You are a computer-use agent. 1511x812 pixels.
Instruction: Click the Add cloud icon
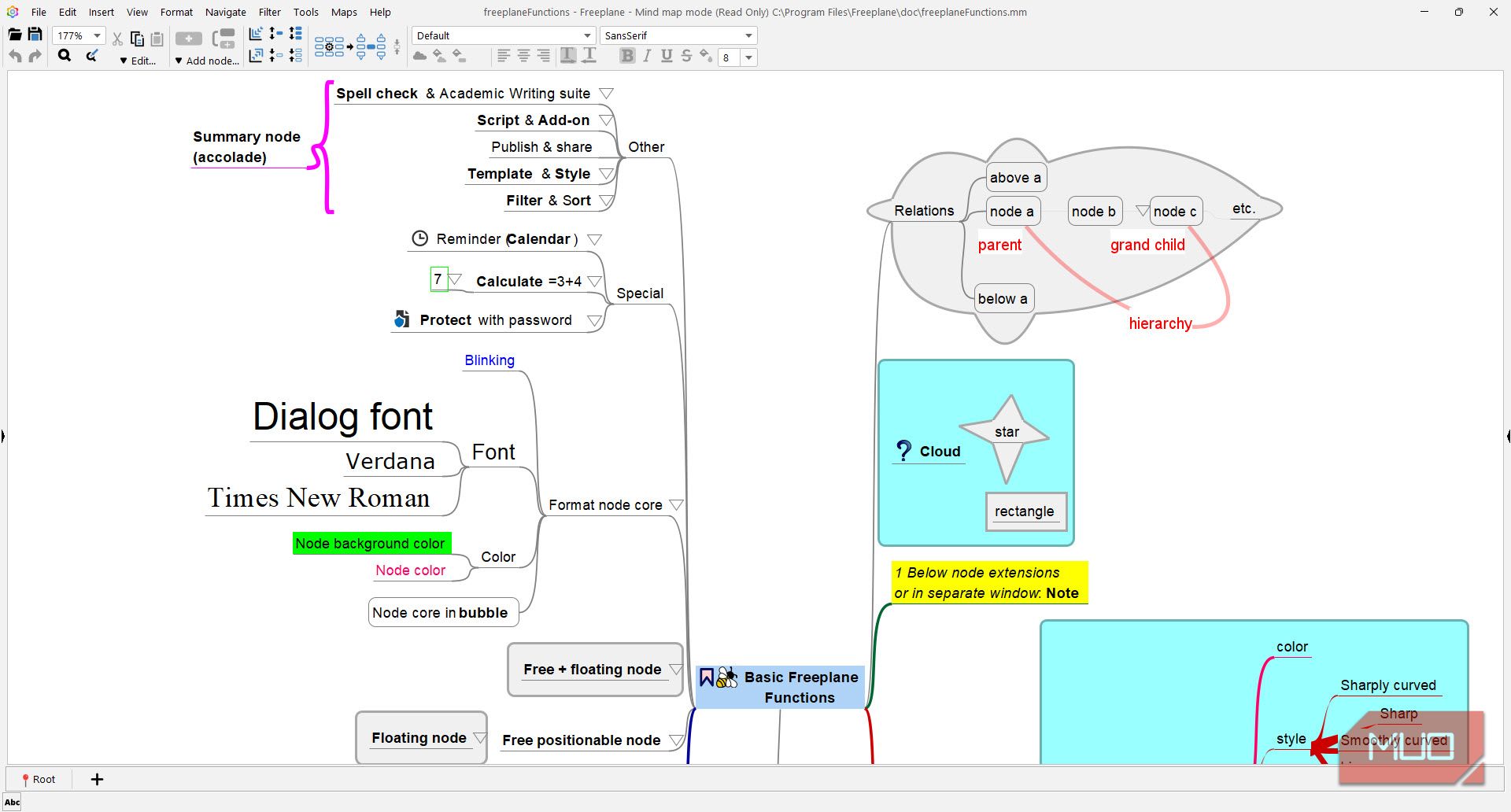[419, 56]
